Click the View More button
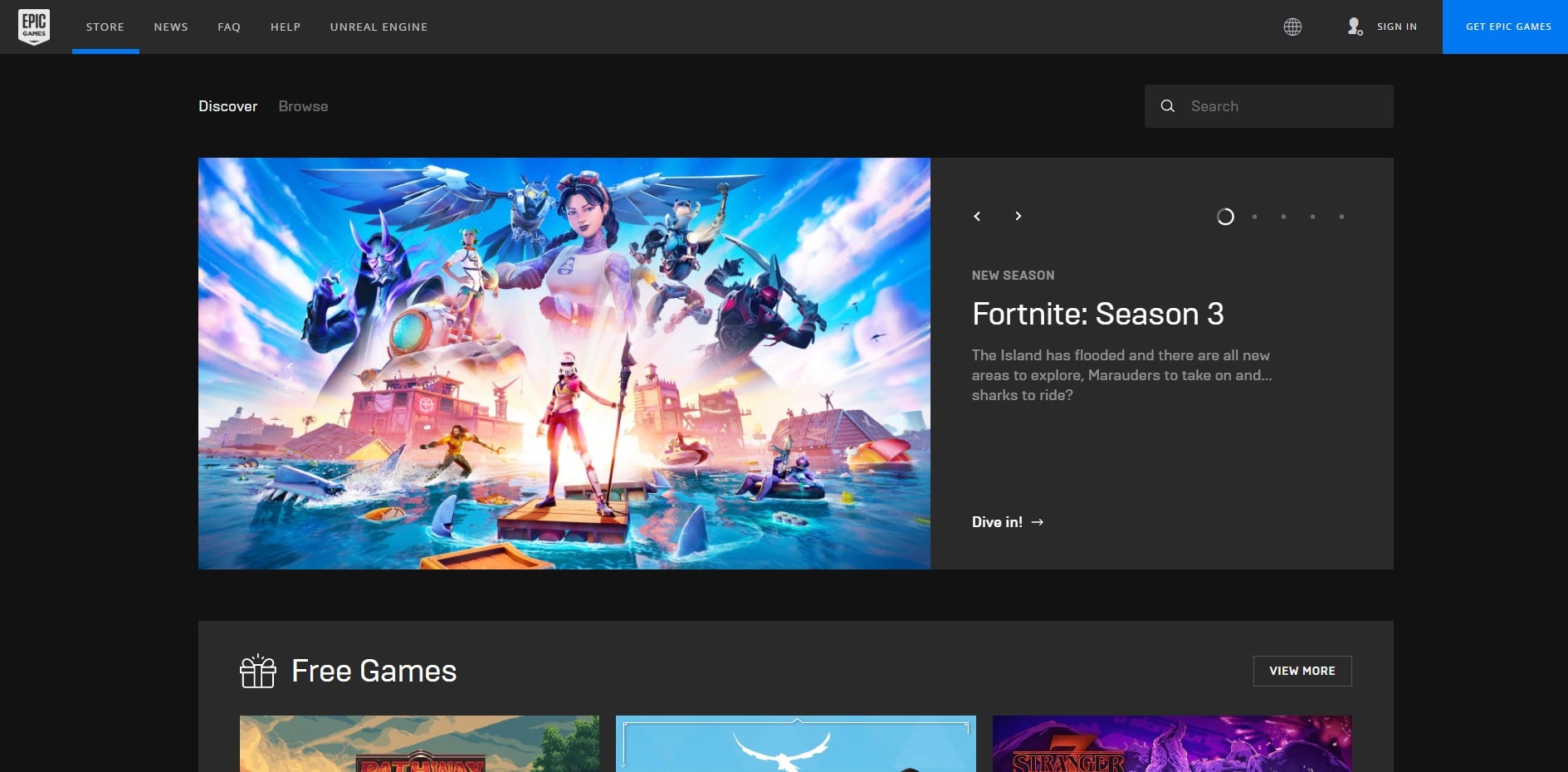 point(1302,671)
